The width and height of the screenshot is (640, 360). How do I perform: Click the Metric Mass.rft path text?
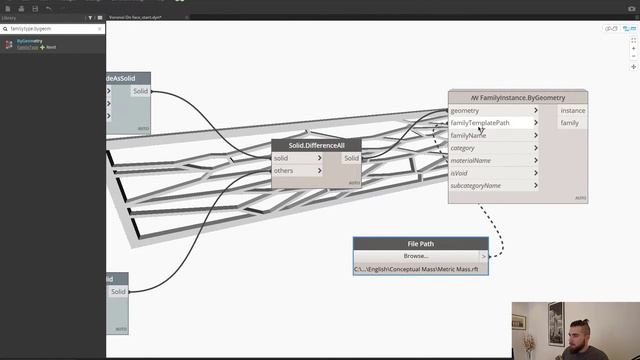[x=416, y=269]
